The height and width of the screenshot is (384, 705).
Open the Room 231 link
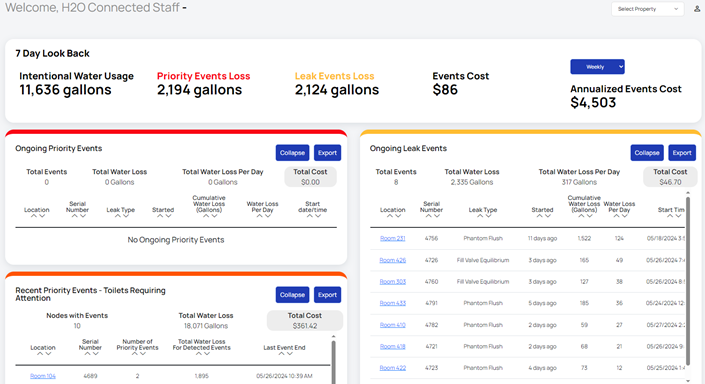(393, 238)
